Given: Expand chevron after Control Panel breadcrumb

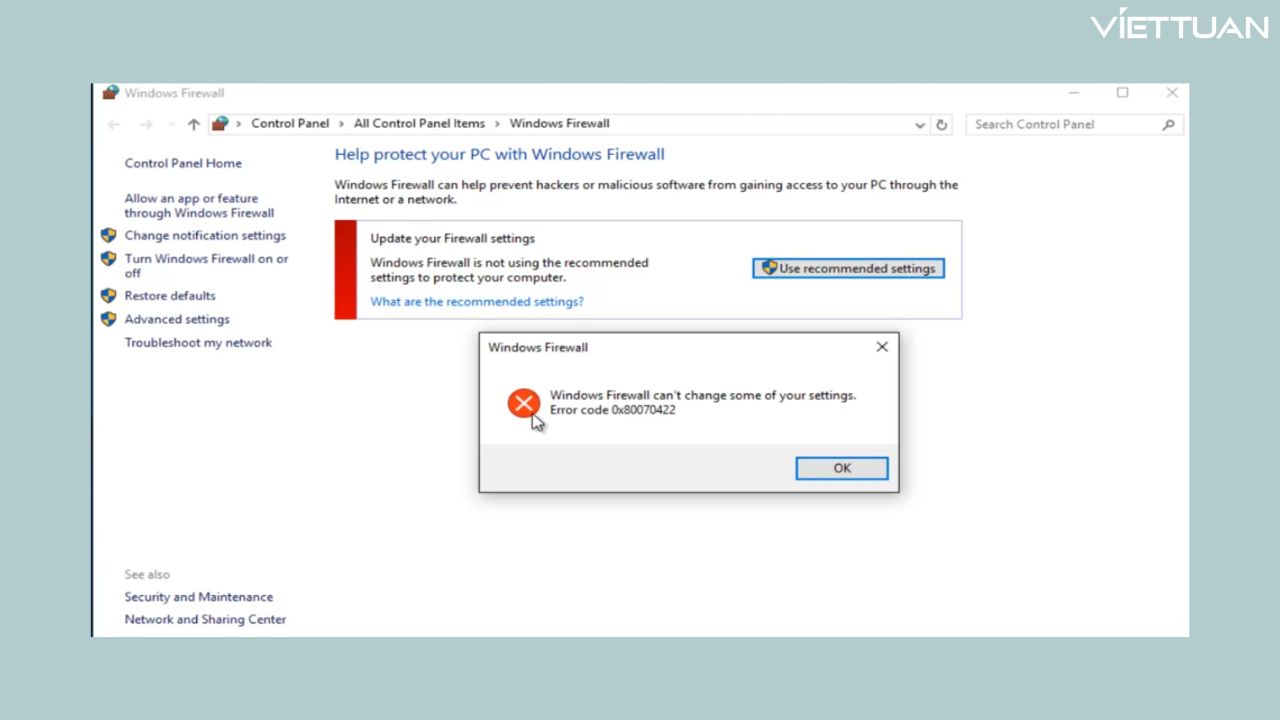Looking at the screenshot, I should point(341,124).
